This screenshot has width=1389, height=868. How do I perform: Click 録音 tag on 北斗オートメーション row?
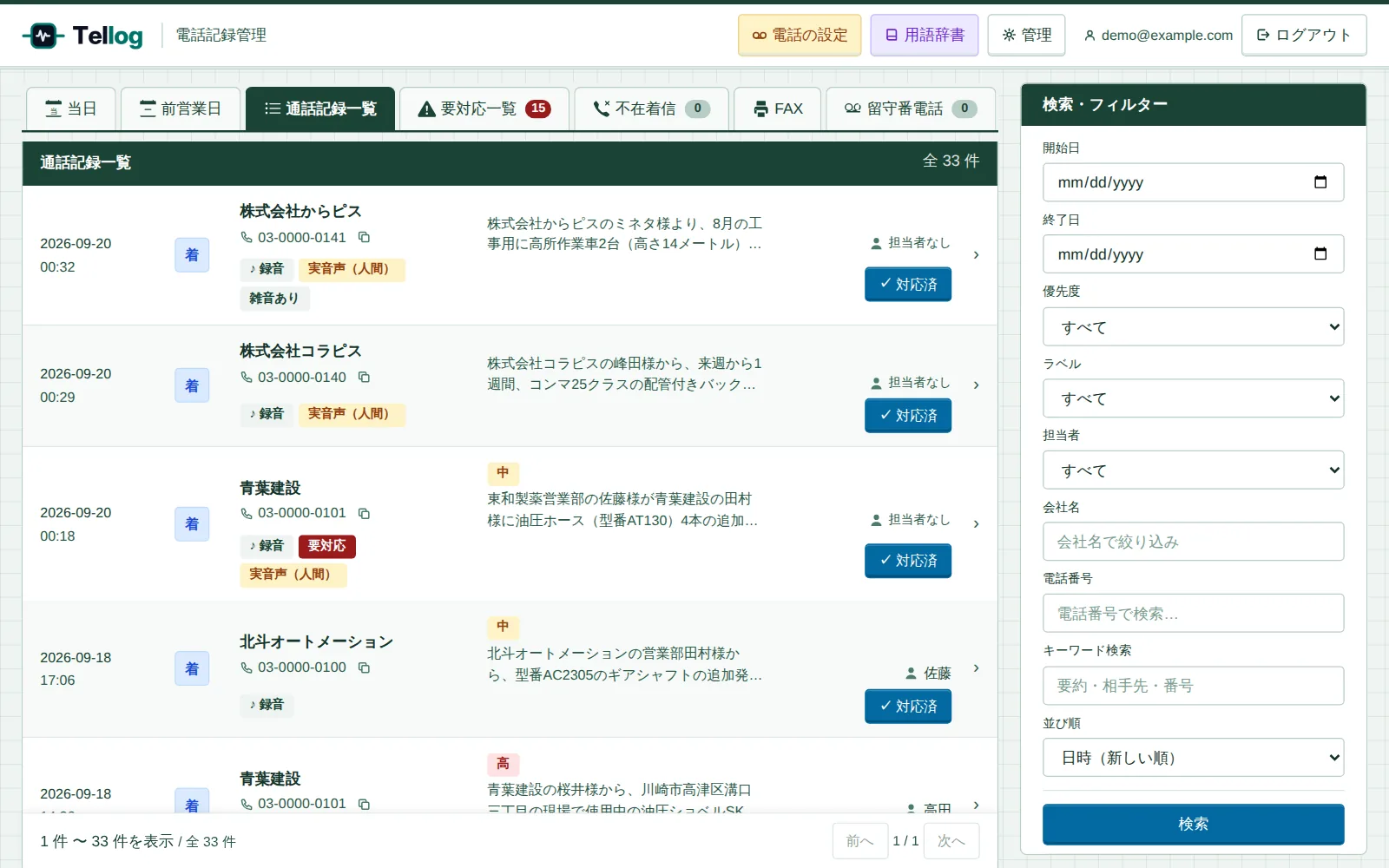pos(267,705)
